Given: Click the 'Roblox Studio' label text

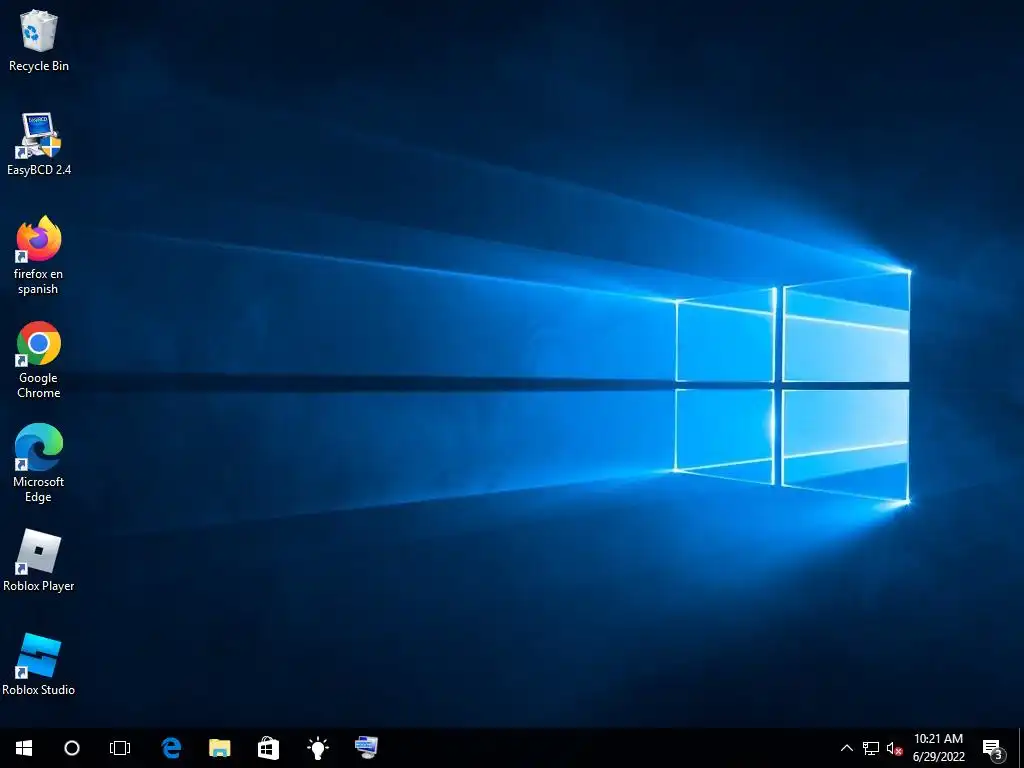Looking at the screenshot, I should tap(39, 690).
